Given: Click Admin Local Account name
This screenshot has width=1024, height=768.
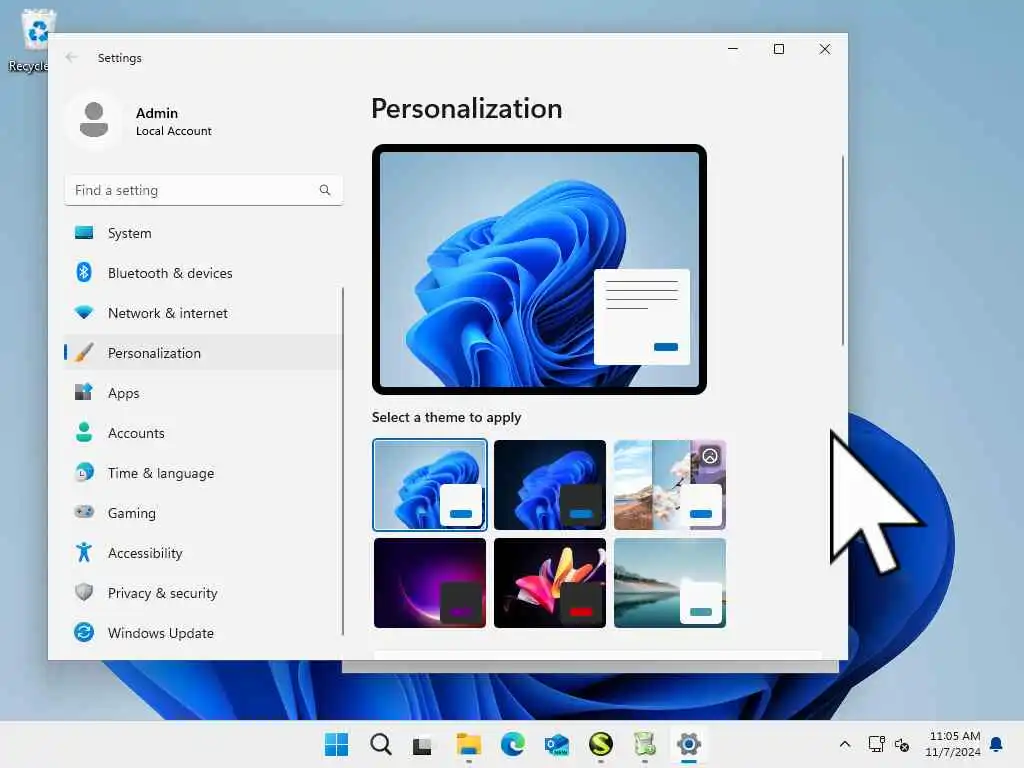Looking at the screenshot, I should pyautogui.click(x=174, y=121).
